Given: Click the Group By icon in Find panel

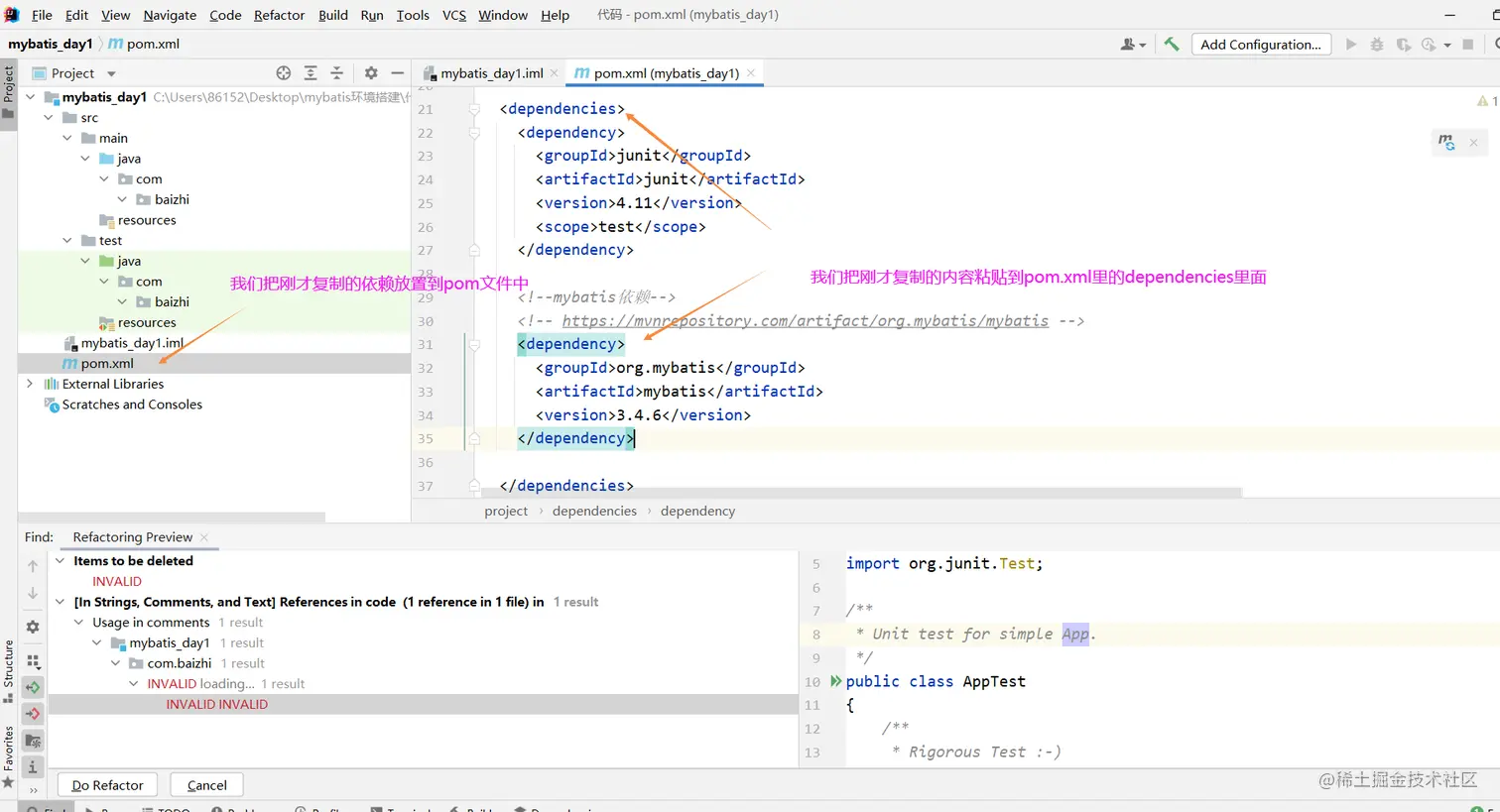Looking at the screenshot, I should click(33, 661).
